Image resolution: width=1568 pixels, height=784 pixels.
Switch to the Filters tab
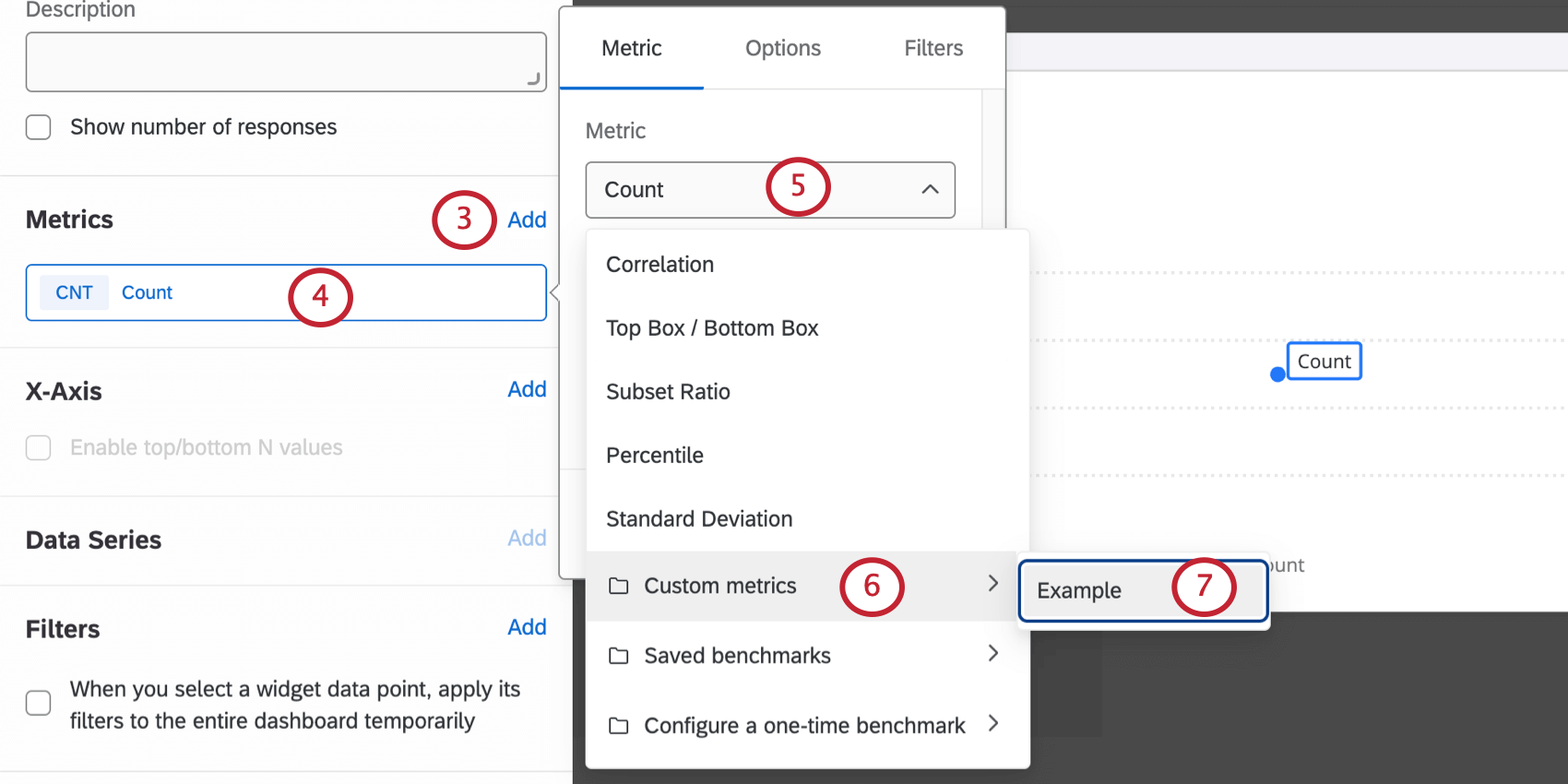point(932,48)
